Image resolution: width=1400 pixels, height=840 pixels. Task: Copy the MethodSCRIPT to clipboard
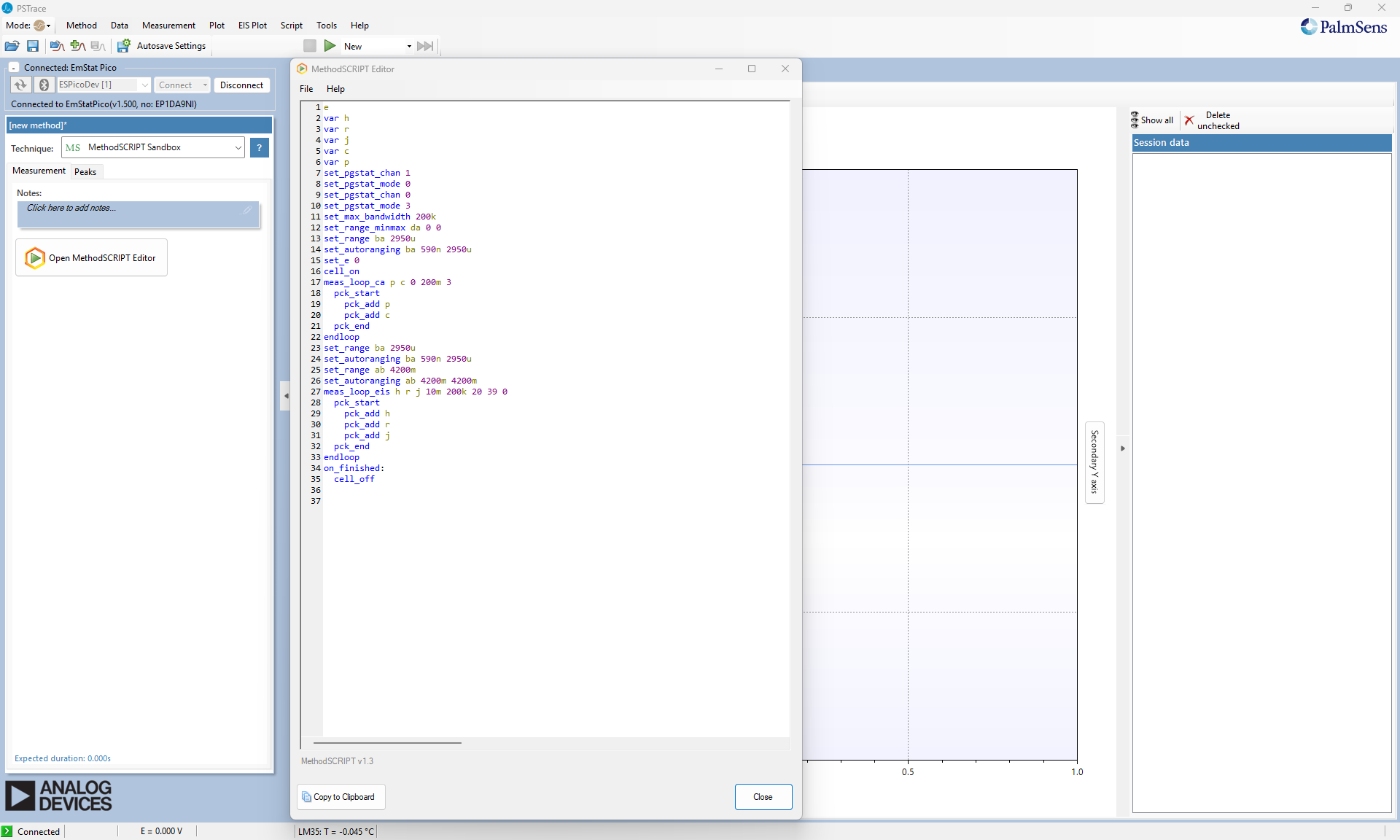[x=340, y=797]
